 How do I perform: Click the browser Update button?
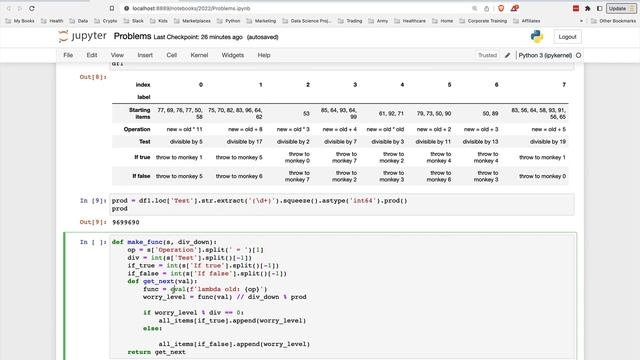[x=621, y=8]
